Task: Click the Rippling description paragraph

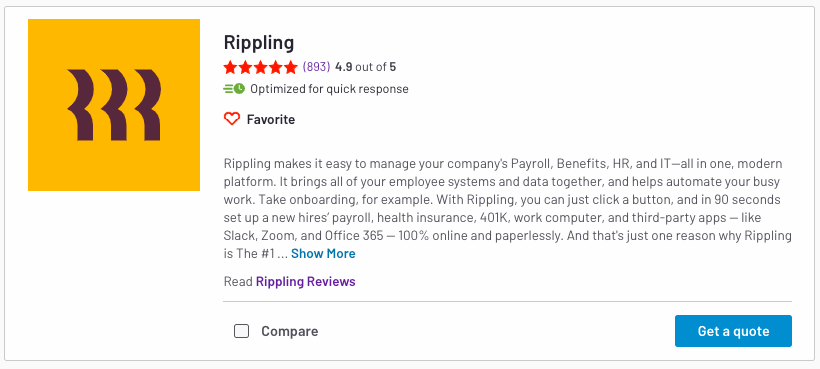Action: coord(507,209)
